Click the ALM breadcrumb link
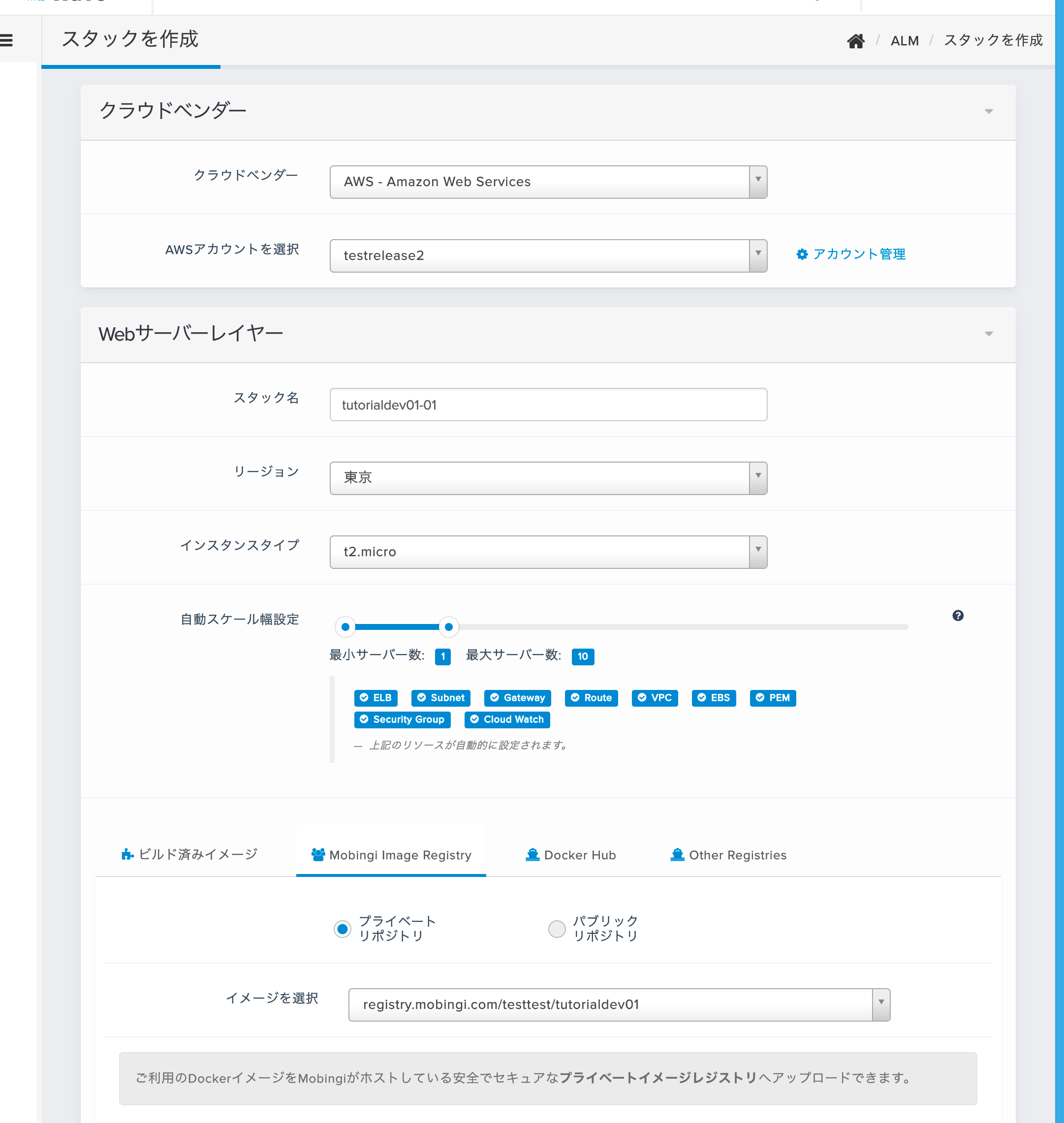This screenshot has width=1064, height=1123. coord(904,41)
